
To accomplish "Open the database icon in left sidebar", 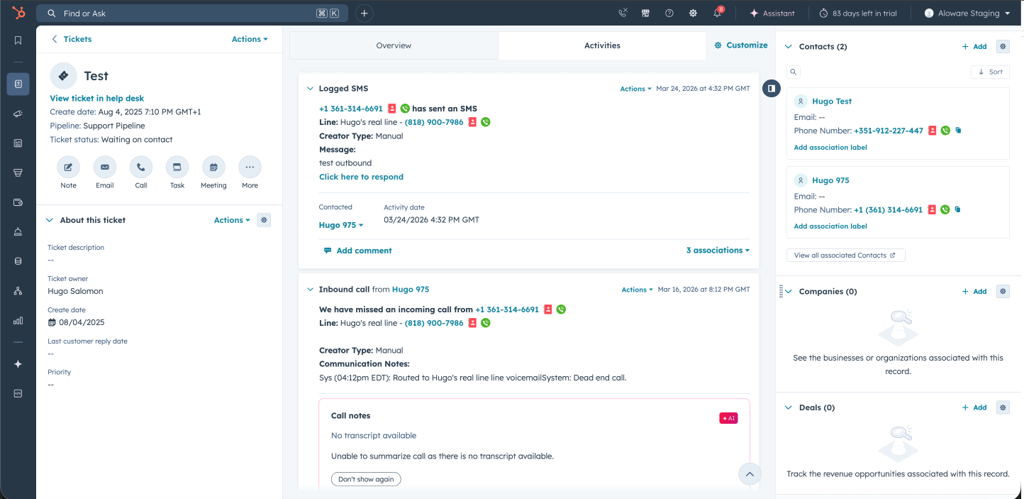I will [x=18, y=261].
